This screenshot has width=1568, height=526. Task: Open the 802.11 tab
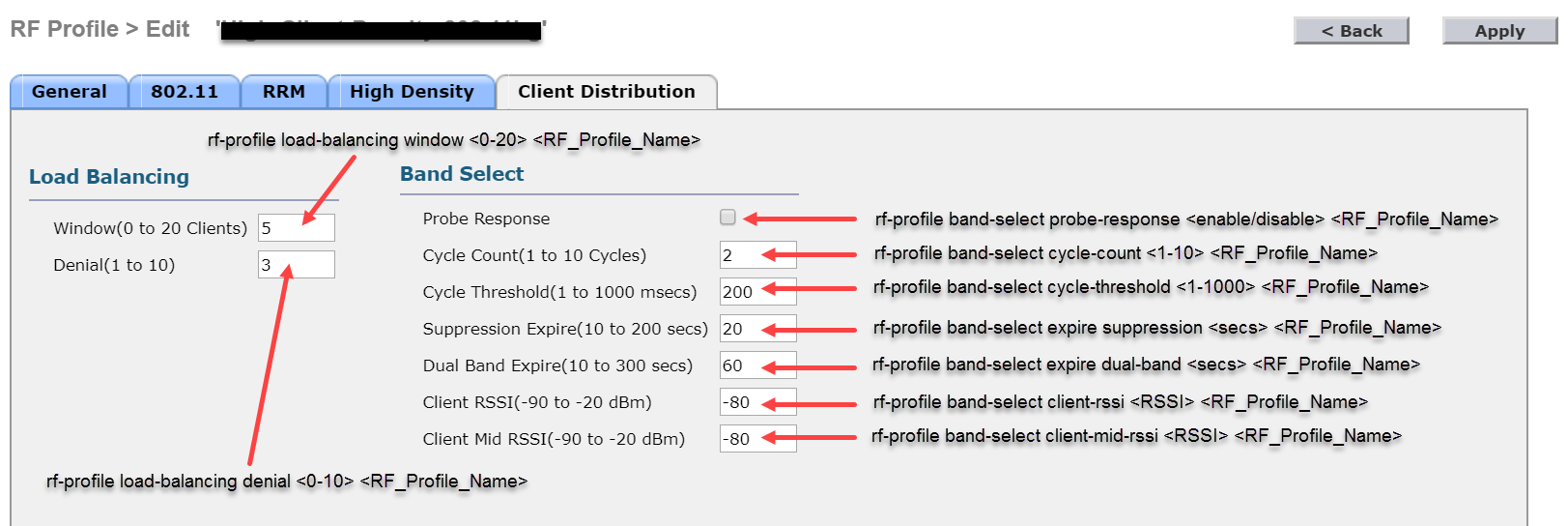[x=184, y=92]
